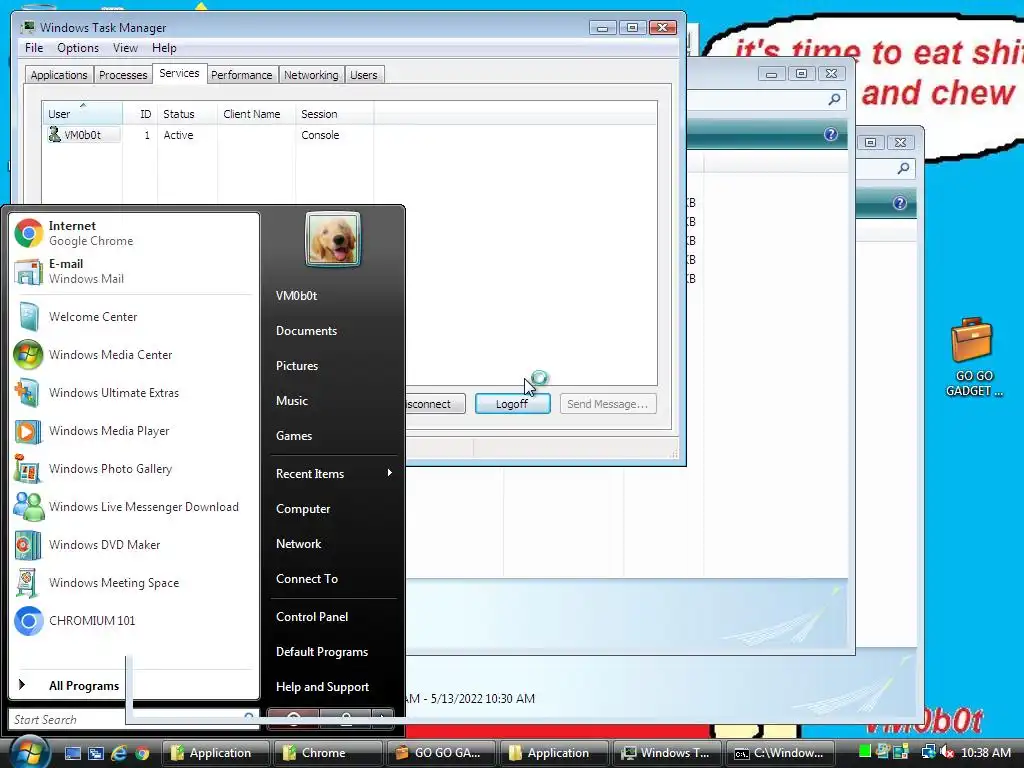Switch to Windows Task Manager taskbar button

click(x=667, y=752)
